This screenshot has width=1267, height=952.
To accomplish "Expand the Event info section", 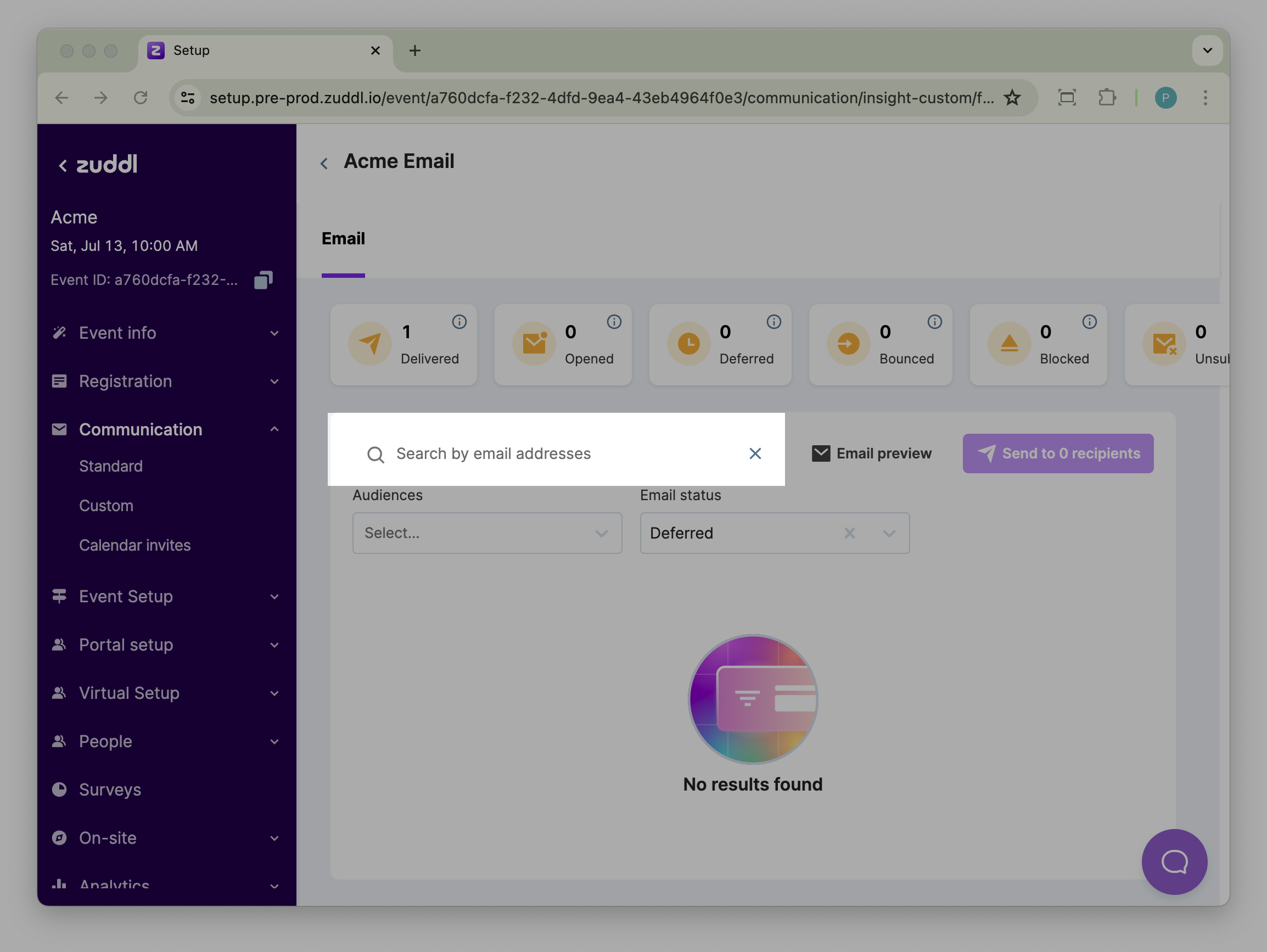I will [x=166, y=333].
